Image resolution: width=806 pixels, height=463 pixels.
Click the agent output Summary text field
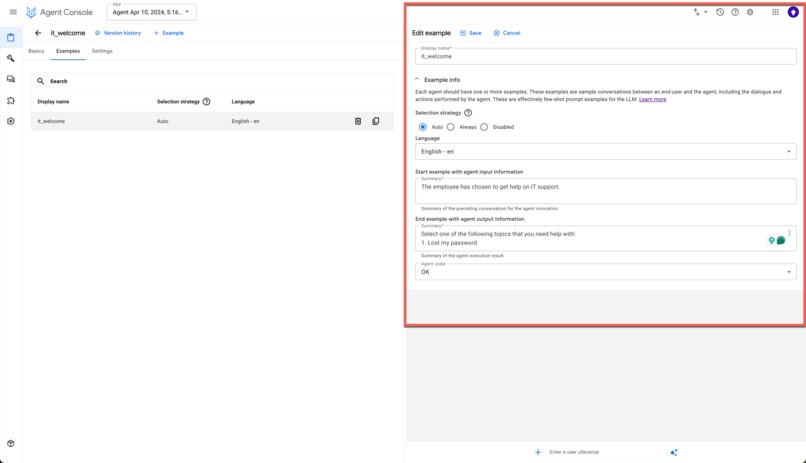click(606, 238)
